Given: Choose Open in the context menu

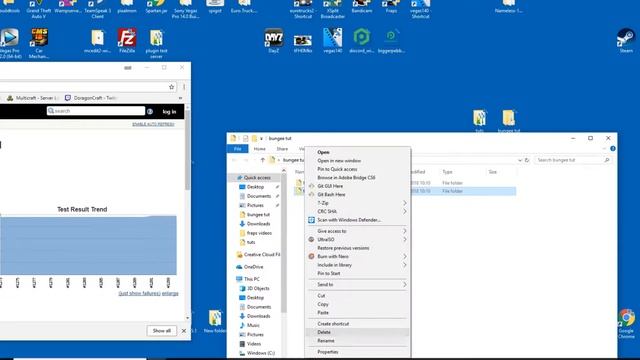Looking at the screenshot, I should tap(323, 152).
